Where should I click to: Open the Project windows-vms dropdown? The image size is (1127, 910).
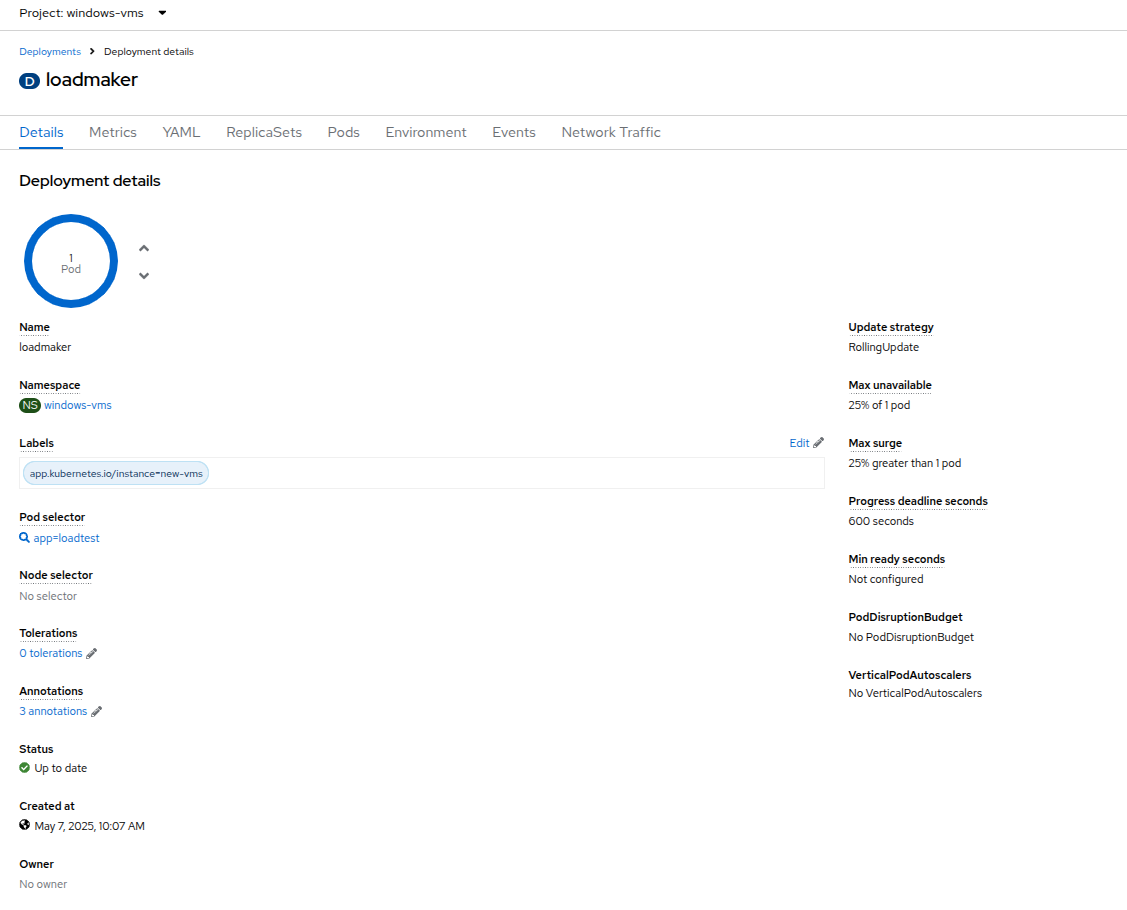tap(93, 14)
